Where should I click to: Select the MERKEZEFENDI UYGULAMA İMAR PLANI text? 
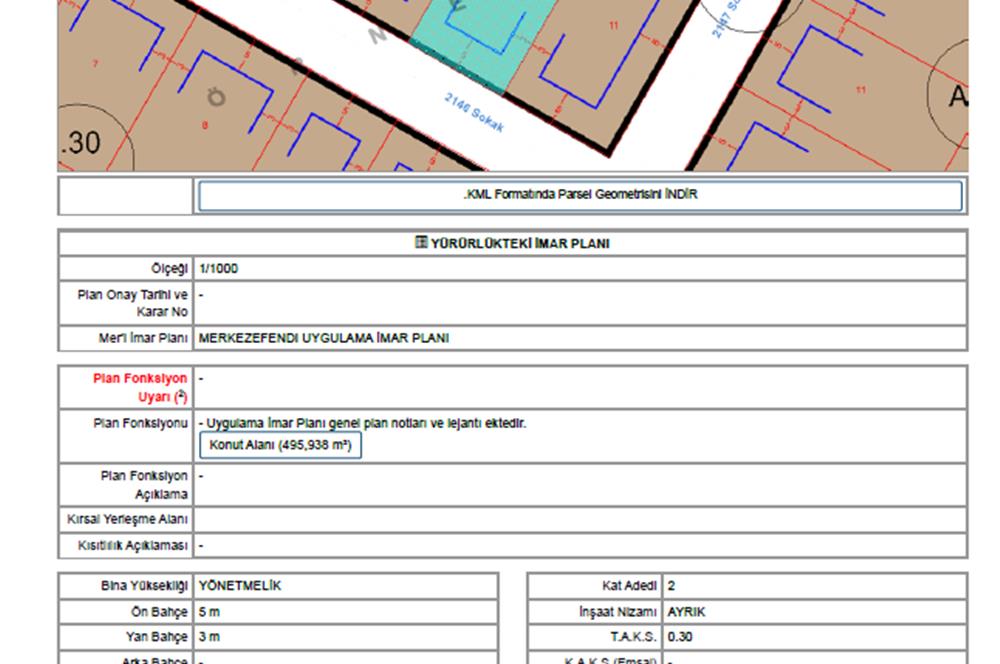324,338
